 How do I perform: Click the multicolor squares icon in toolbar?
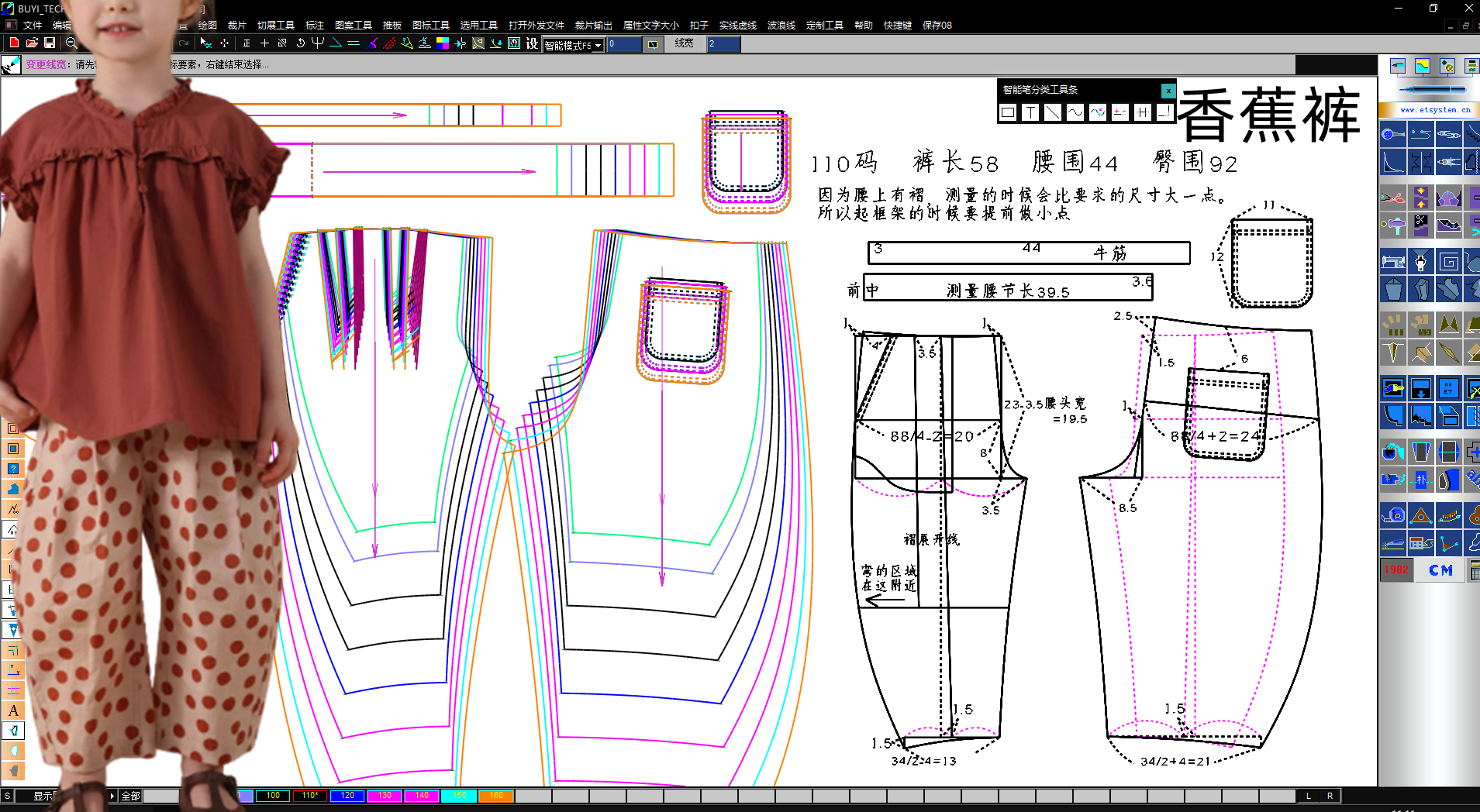(x=443, y=43)
